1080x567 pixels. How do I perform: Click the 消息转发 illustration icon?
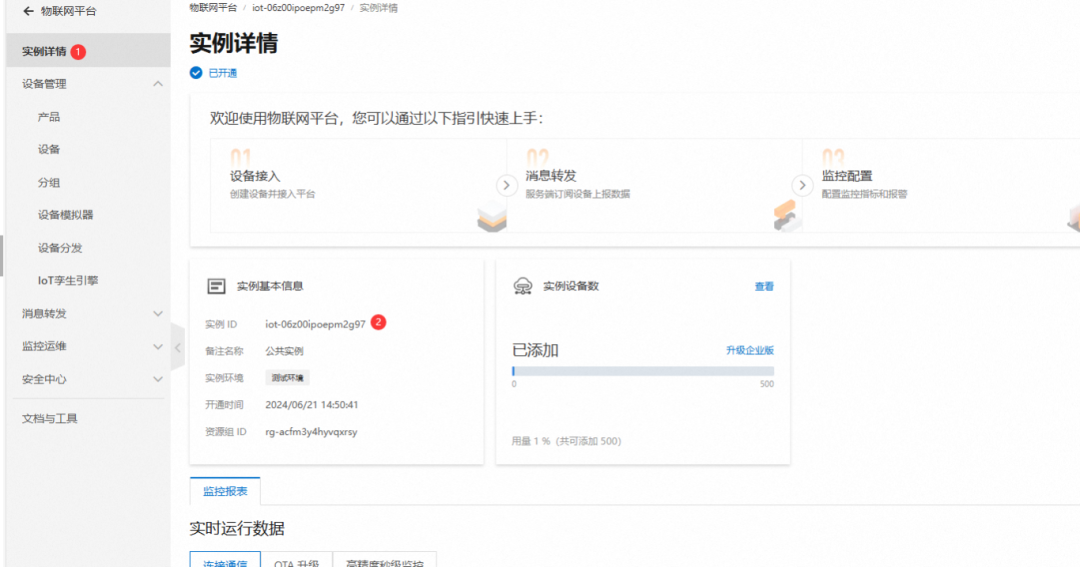[786, 216]
